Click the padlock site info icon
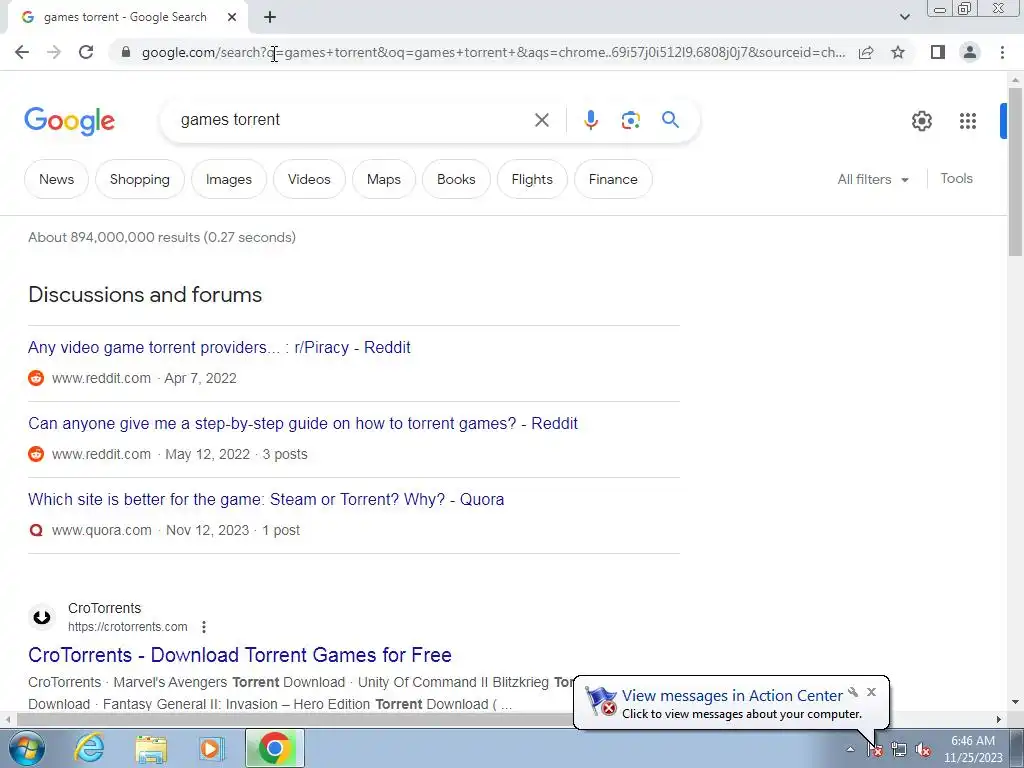The width and height of the screenshot is (1024, 768). click(126, 52)
